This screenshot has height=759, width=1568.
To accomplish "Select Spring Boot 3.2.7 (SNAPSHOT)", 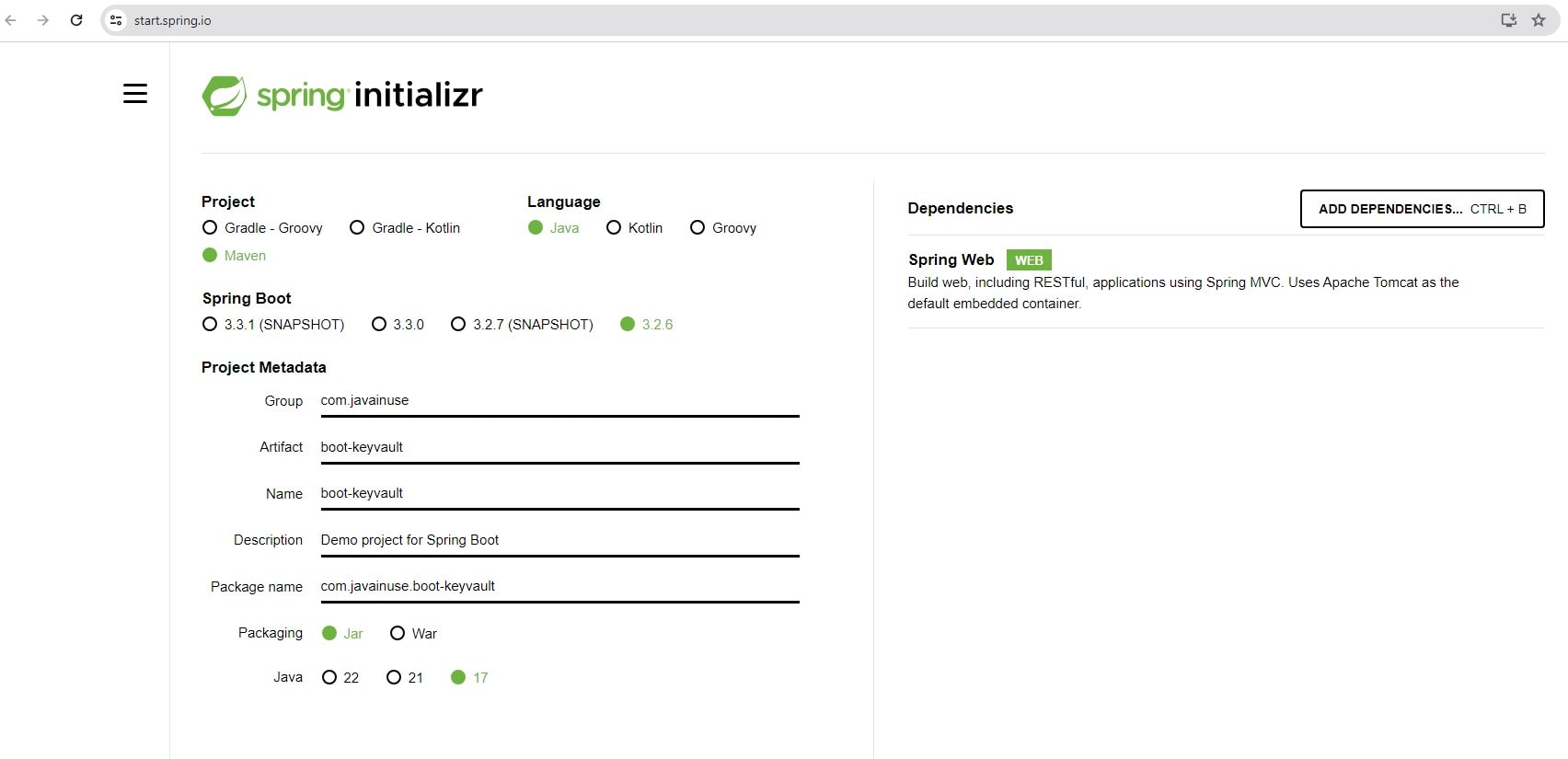I will pos(522,324).
